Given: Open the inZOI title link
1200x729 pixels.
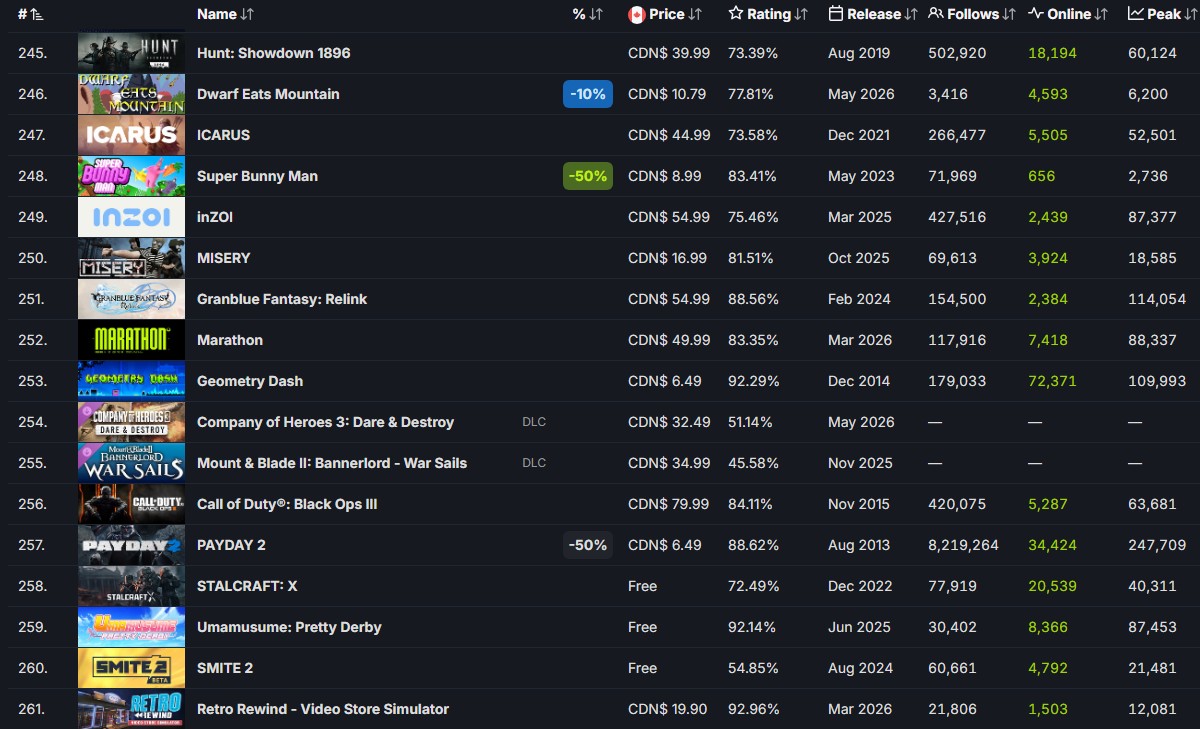Looking at the screenshot, I should tap(215, 217).
